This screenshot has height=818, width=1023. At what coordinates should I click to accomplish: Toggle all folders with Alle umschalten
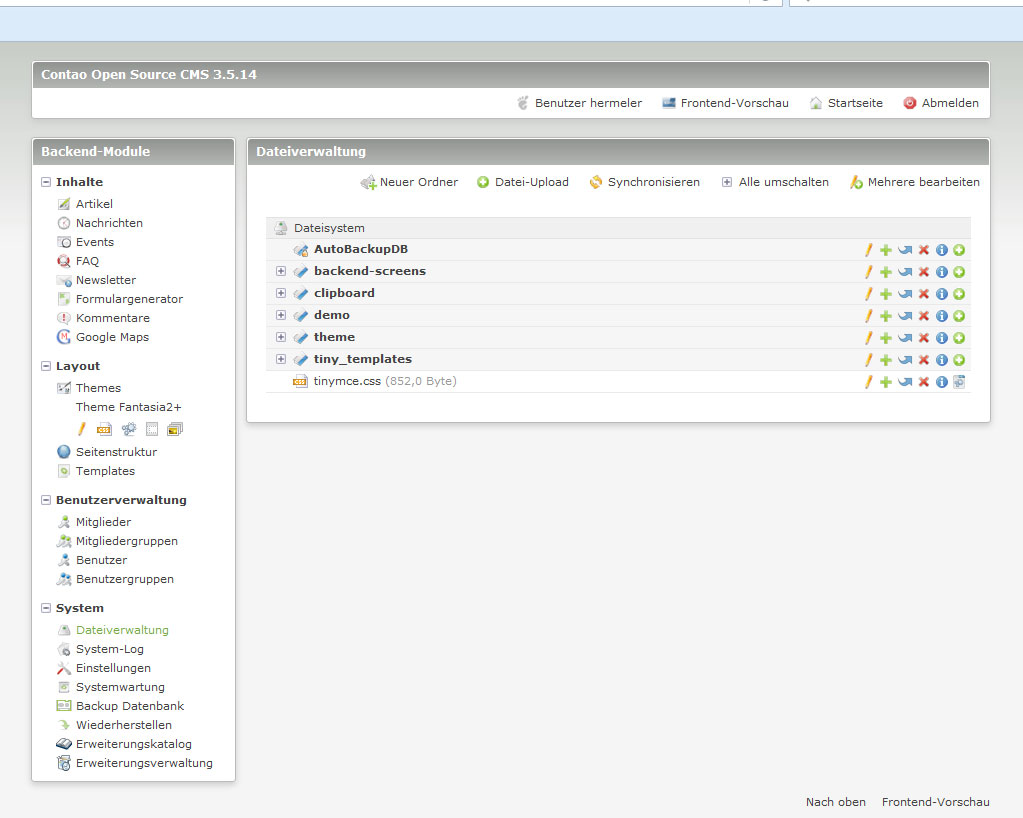(775, 182)
